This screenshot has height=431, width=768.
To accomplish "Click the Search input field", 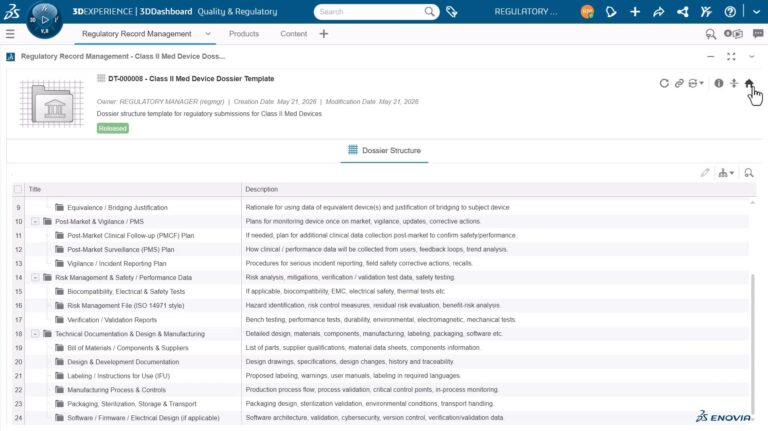I will tap(370, 12).
